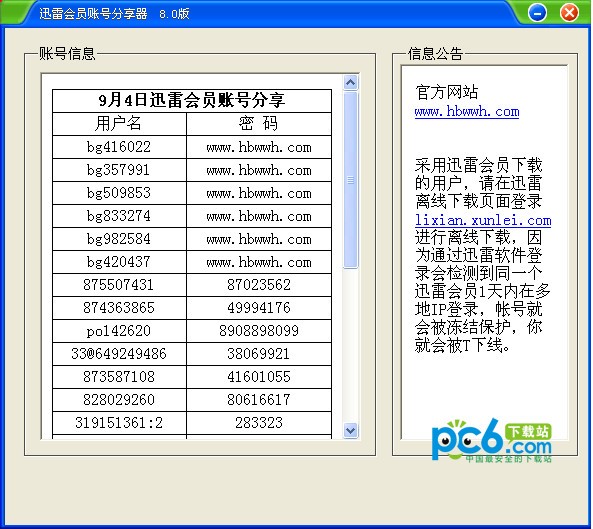593x529 pixels.
Task: Minimize the 迅雷会员账号分享器 window
Action: pos(537,13)
